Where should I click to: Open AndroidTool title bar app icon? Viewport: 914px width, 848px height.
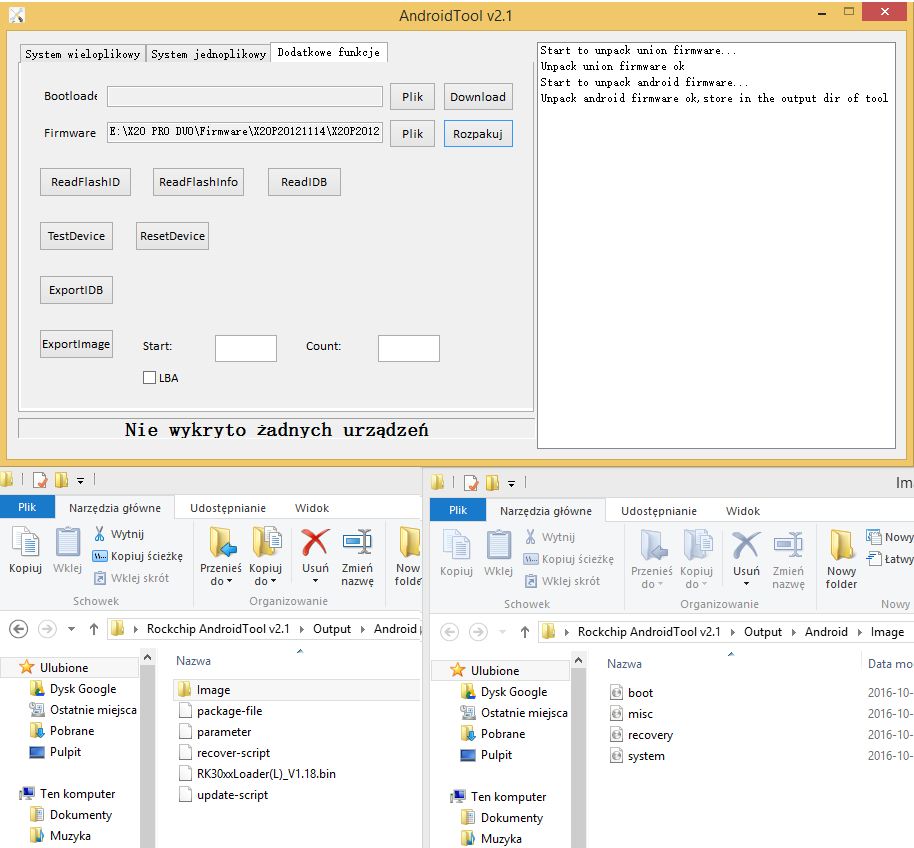17,15
